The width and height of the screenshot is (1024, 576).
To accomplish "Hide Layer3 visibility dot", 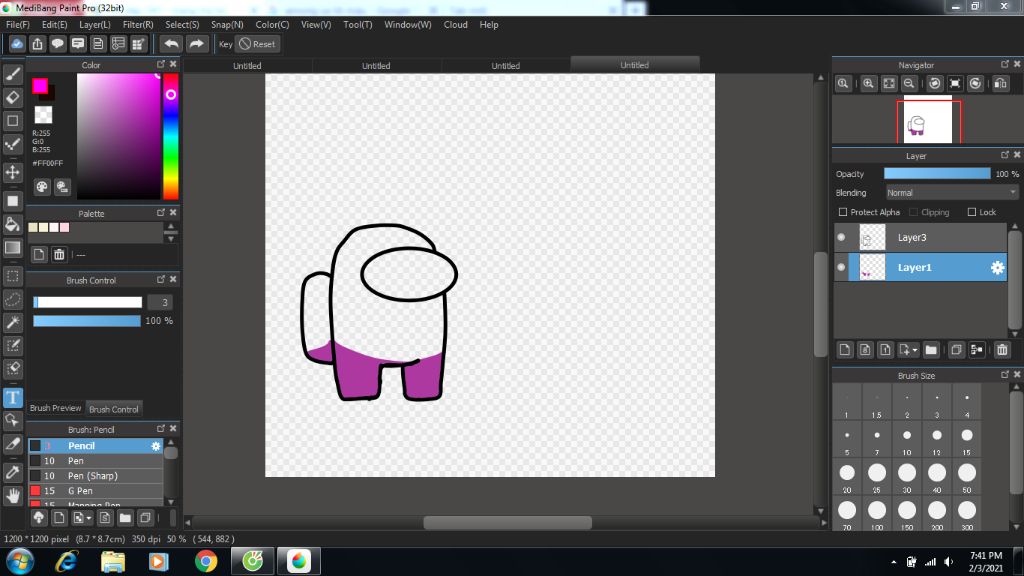I will pyautogui.click(x=841, y=237).
